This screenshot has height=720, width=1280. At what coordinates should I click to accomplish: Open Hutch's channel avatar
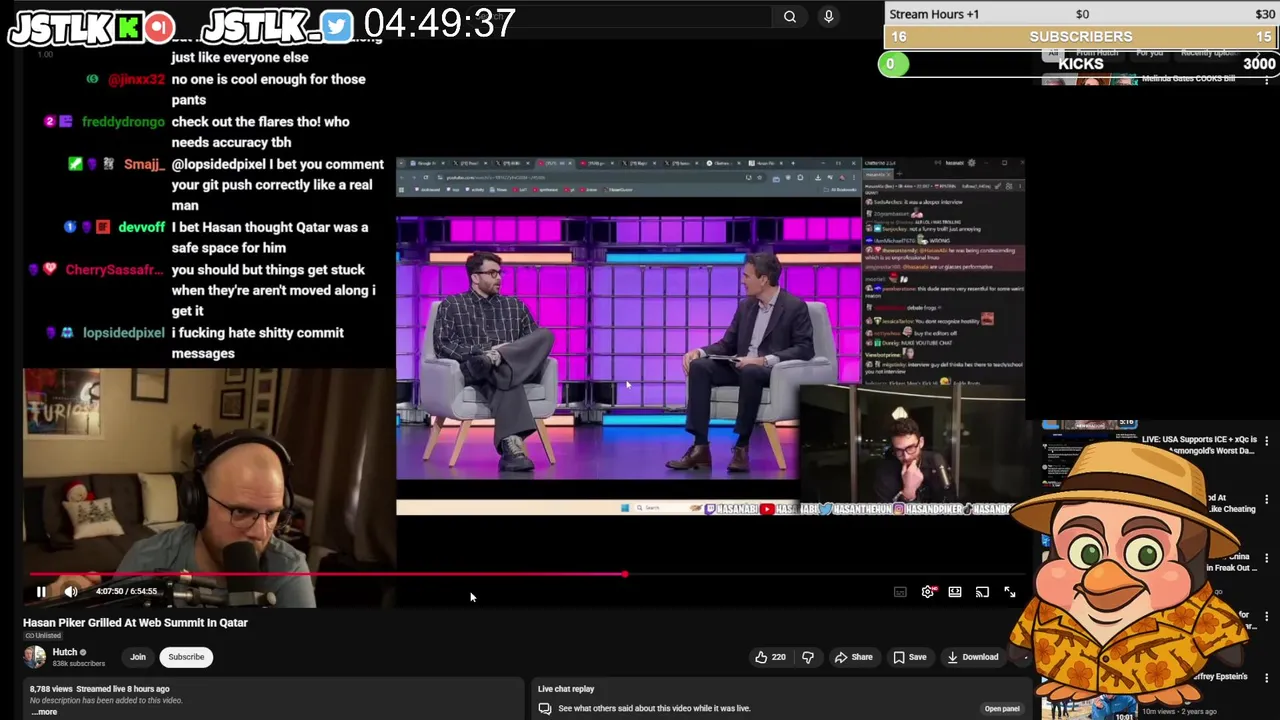(35, 656)
